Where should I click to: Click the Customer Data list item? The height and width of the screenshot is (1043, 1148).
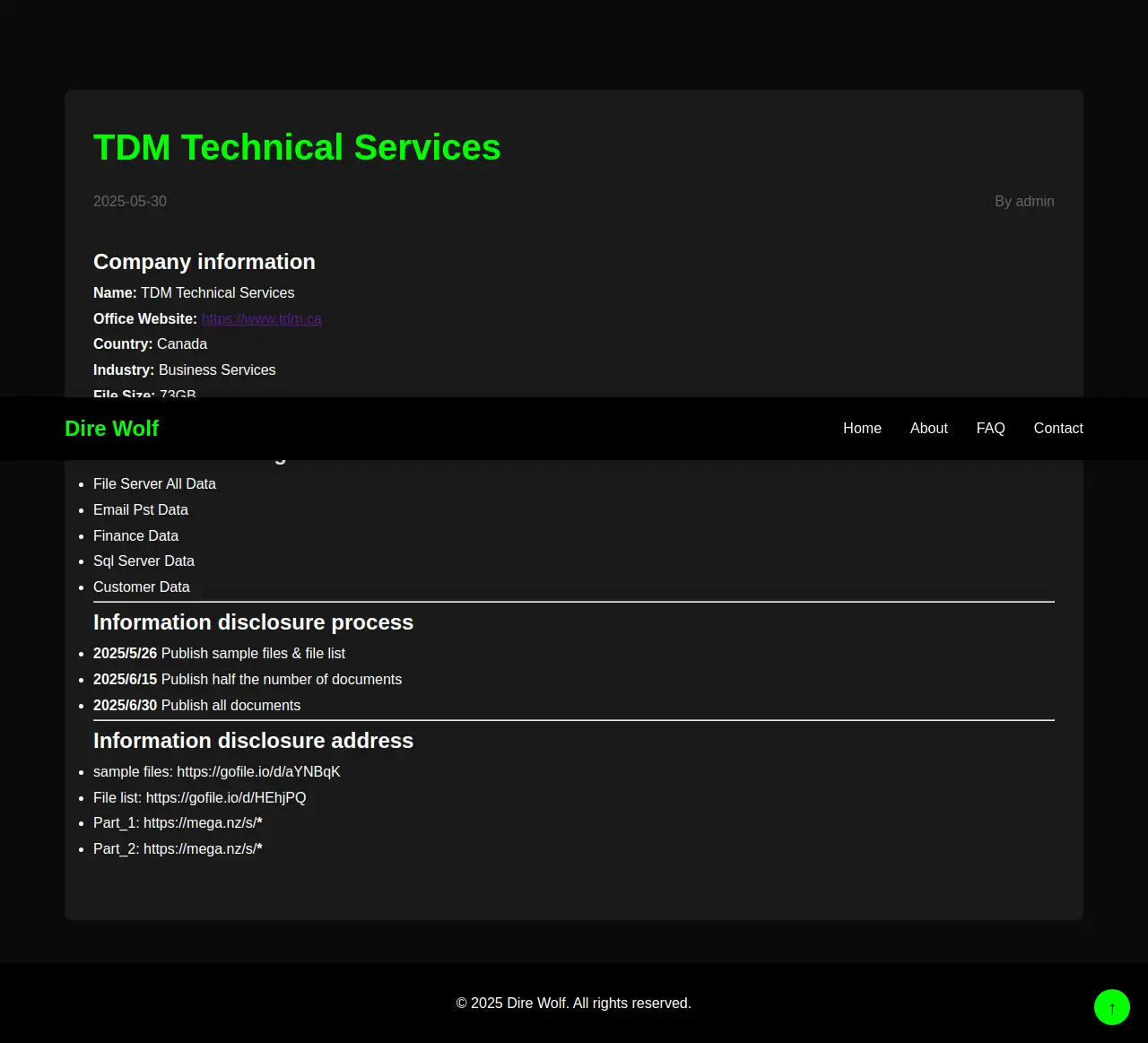click(x=142, y=587)
